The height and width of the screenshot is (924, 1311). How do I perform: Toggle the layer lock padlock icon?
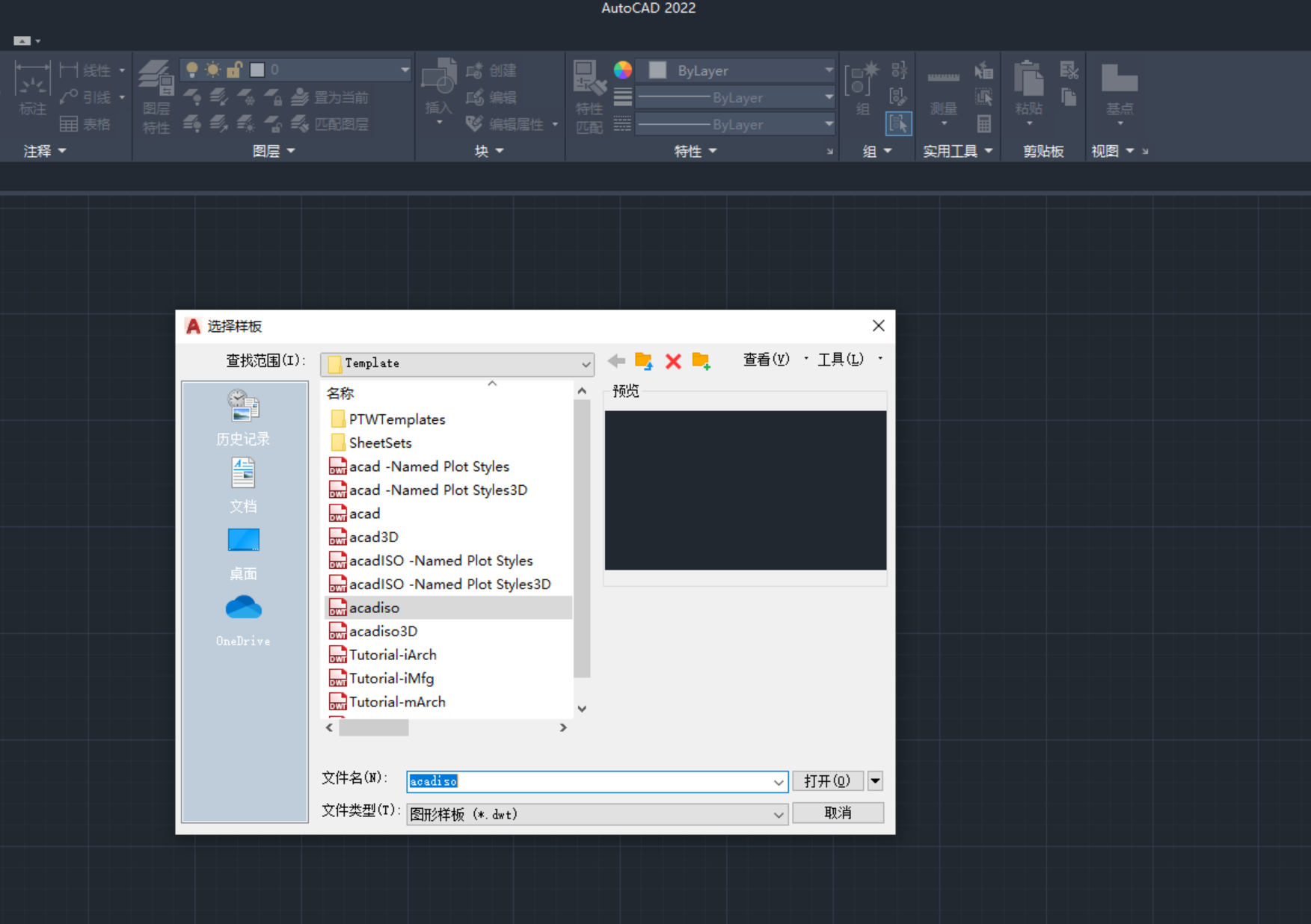(234, 70)
